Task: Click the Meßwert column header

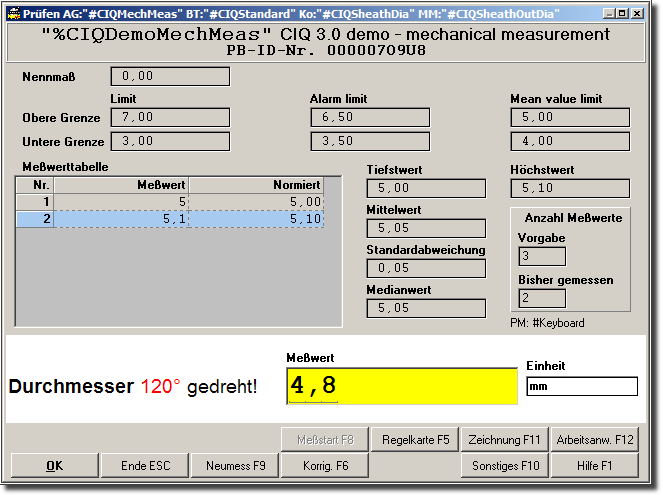Action: pos(122,185)
